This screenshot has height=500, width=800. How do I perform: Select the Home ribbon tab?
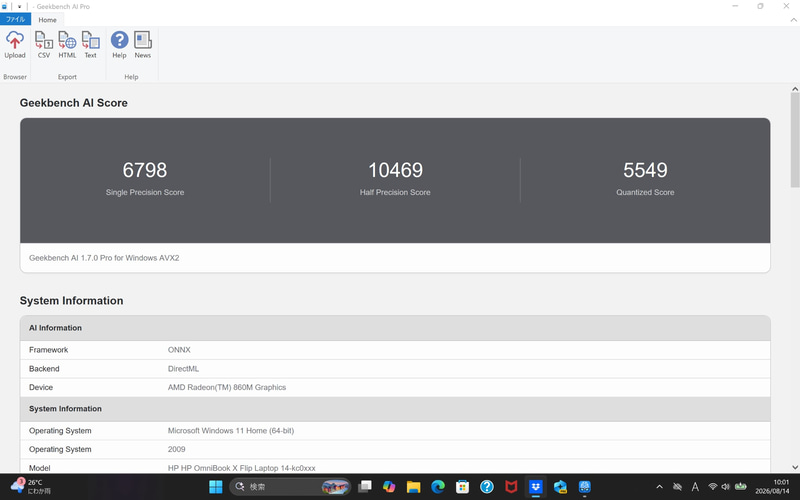pyautogui.click(x=47, y=20)
